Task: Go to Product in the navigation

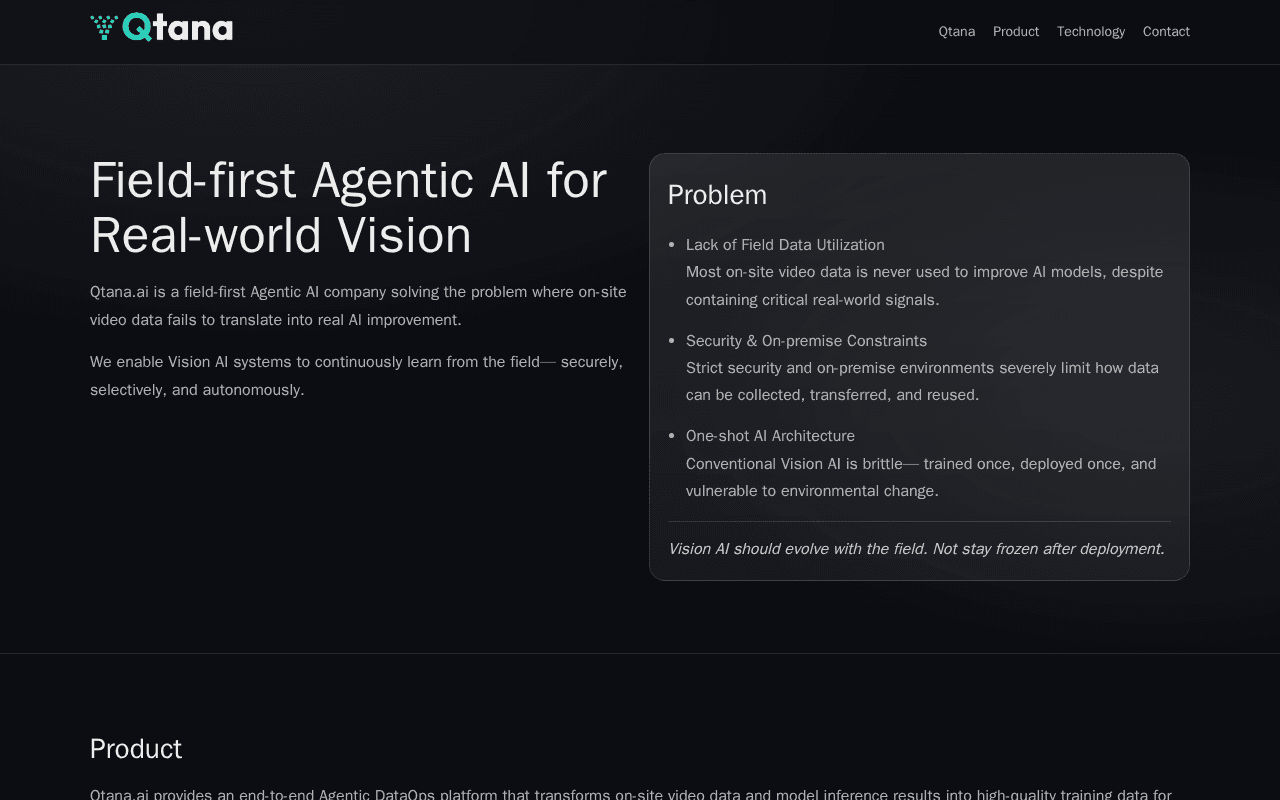Action: 1016,31
